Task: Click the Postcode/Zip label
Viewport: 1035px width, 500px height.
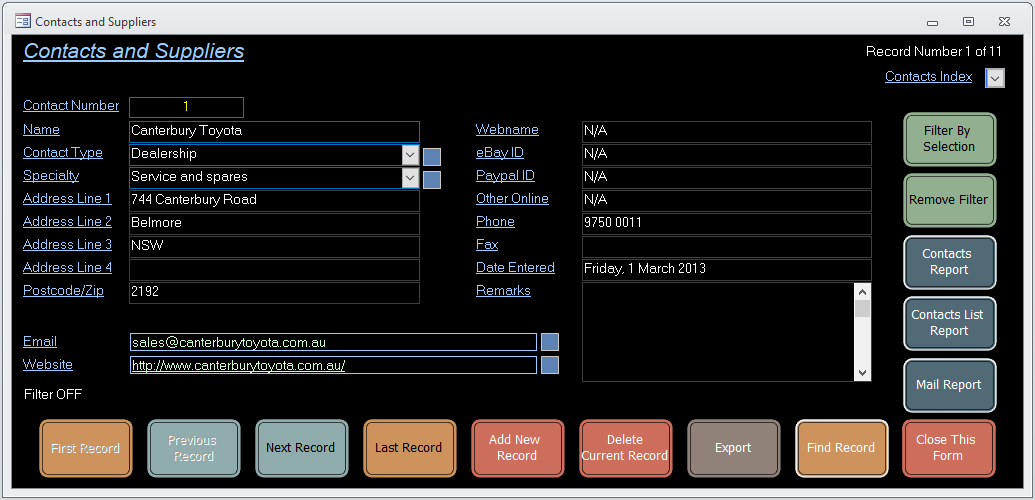Action: 63,291
